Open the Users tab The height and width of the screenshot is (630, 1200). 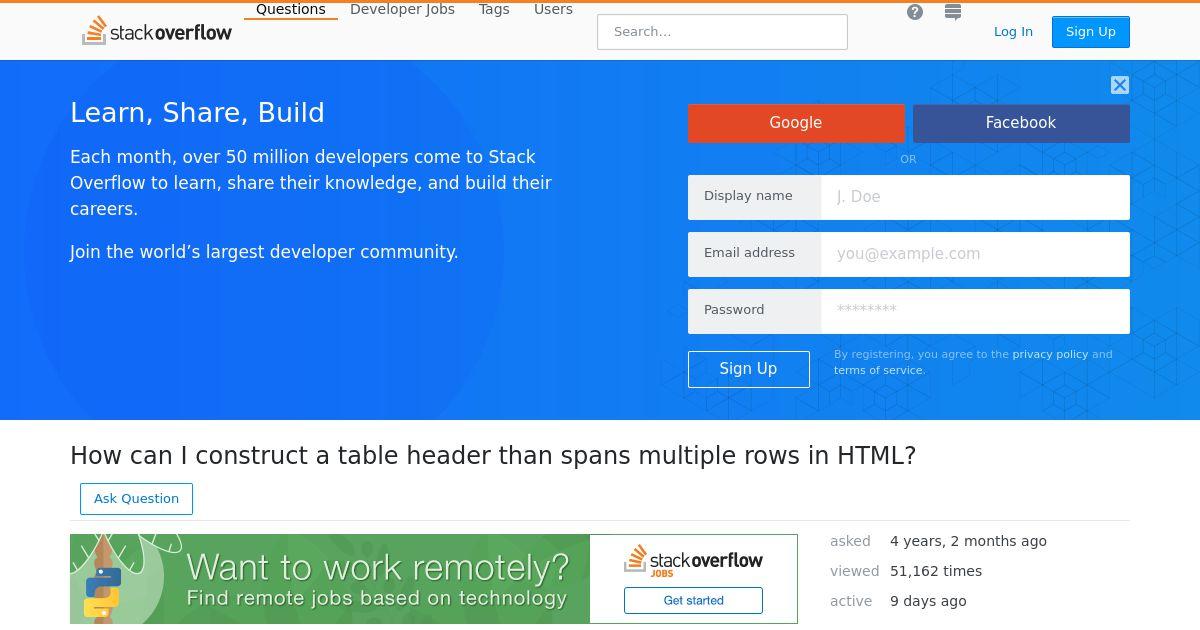[x=553, y=9]
